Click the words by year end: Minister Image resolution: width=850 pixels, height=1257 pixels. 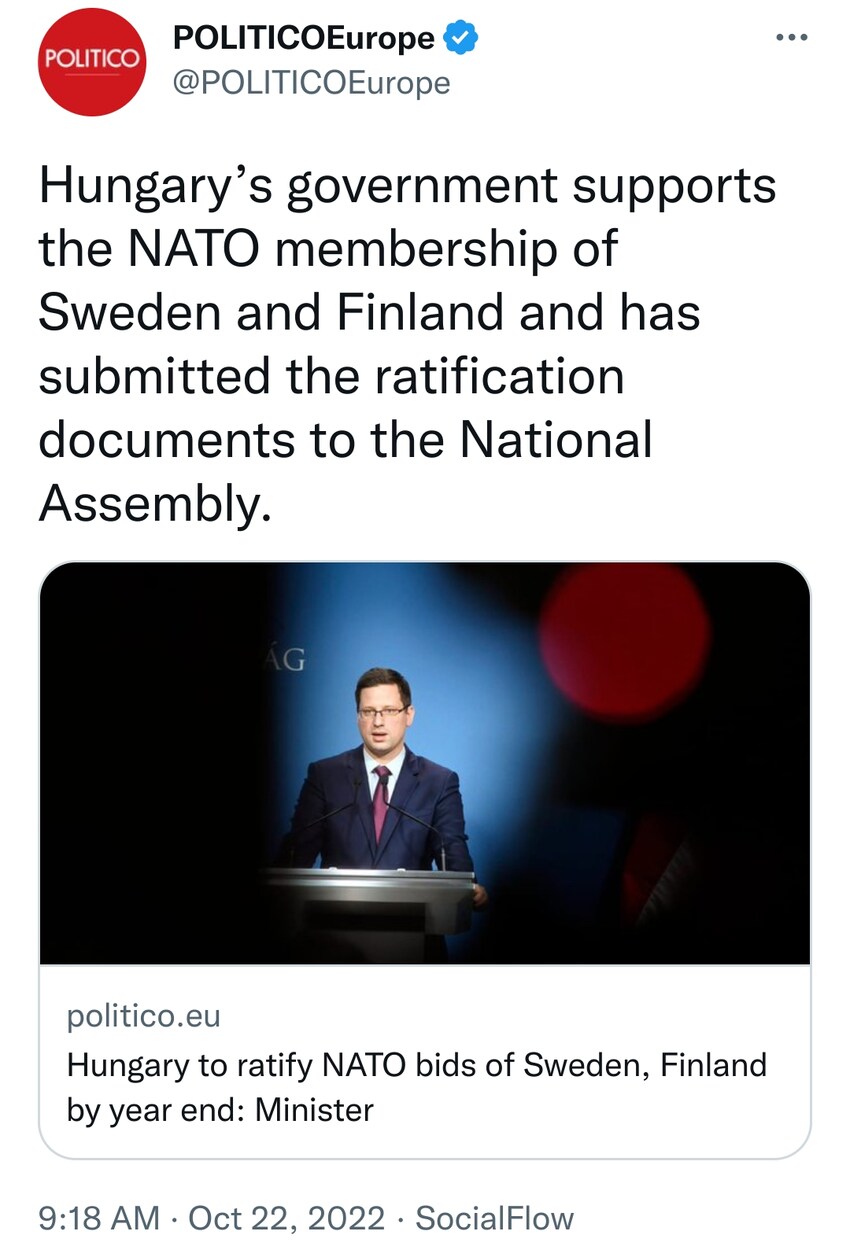point(220,1110)
